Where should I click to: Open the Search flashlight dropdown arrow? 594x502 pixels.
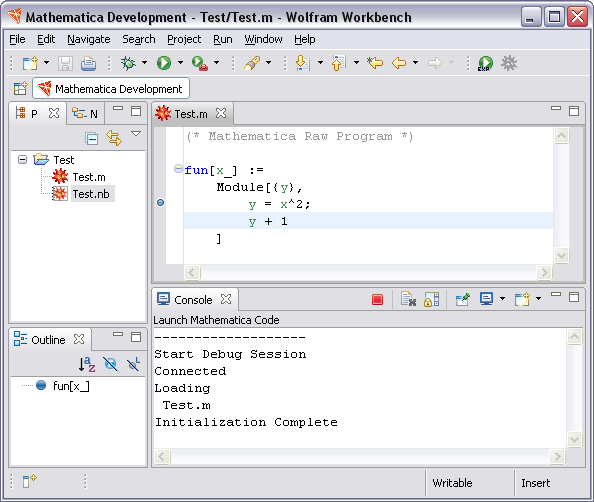click(268, 63)
